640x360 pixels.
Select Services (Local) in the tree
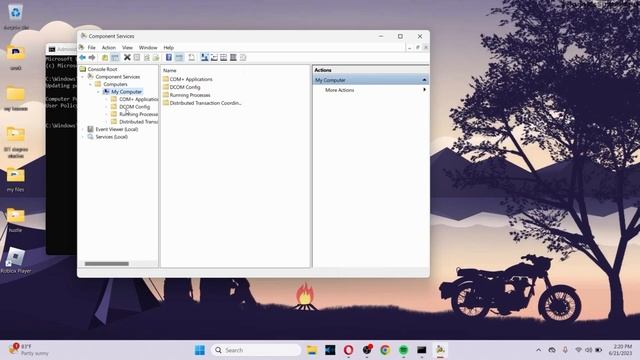coord(111,137)
